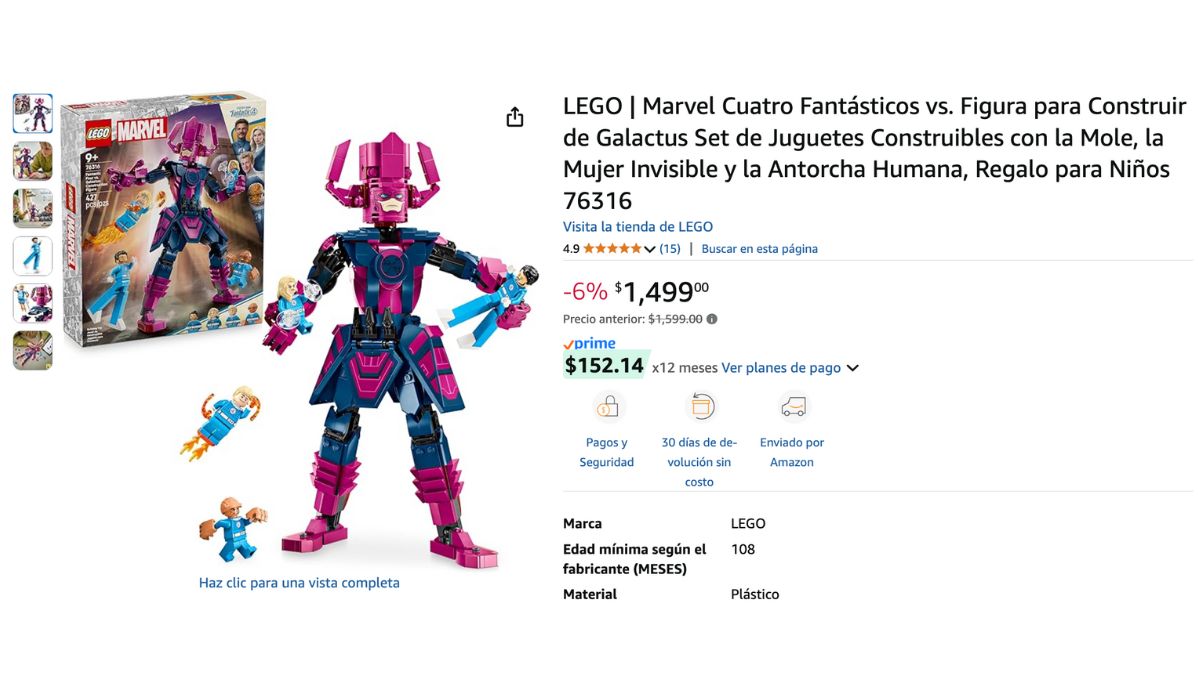
Task: Click the orange star rating icons
Action: (612, 249)
